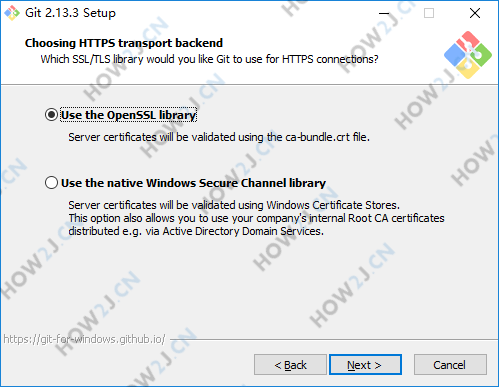Minimize the Git Setup window

pyautogui.click(x=384, y=13)
